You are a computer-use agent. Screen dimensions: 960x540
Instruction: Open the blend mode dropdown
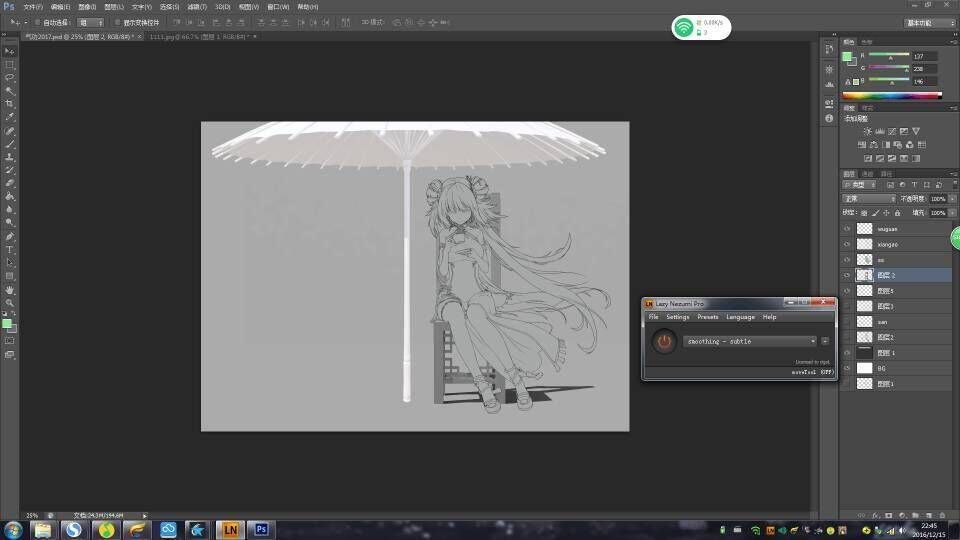coord(869,199)
